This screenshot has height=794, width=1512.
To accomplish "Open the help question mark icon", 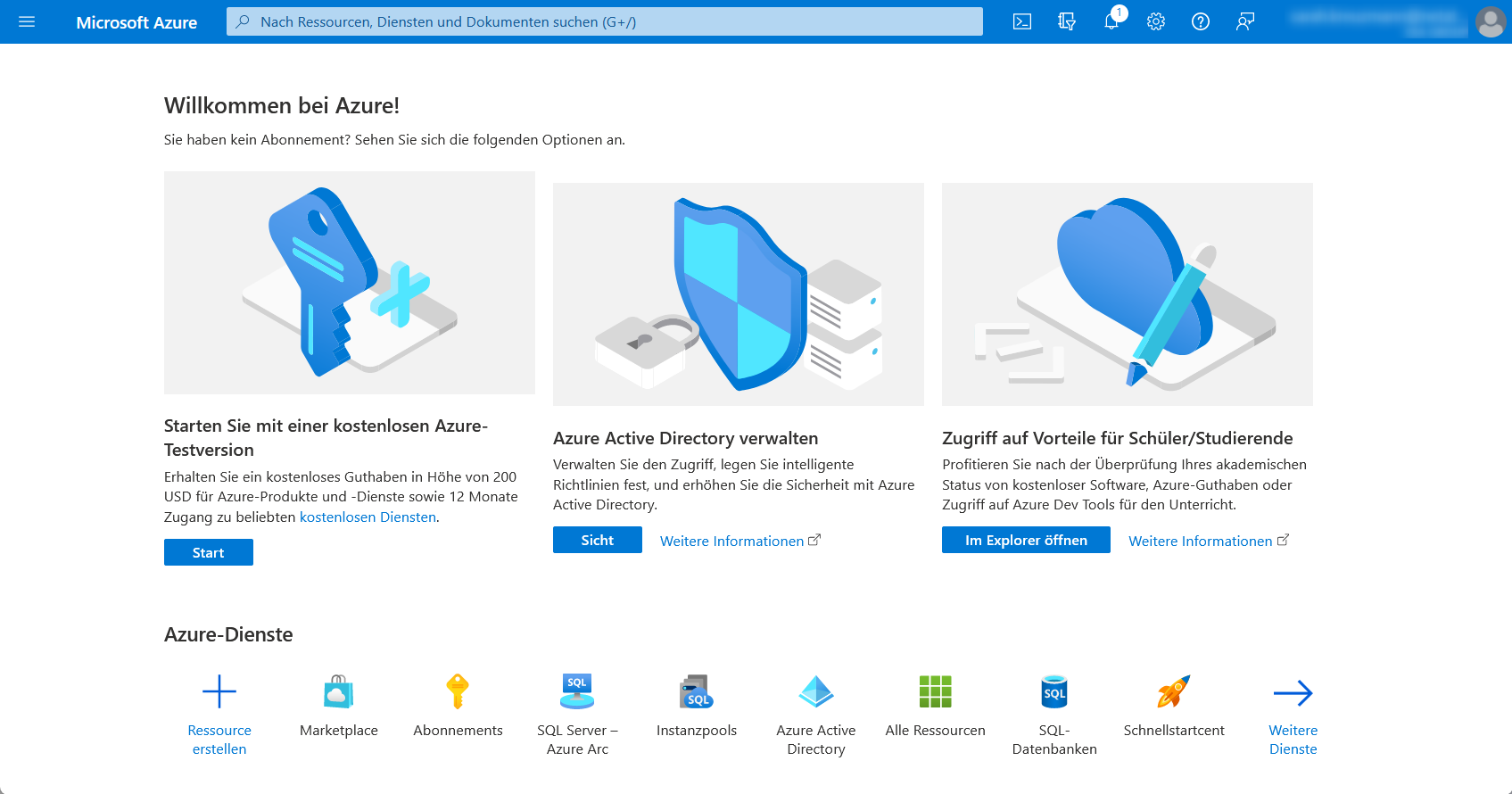I will click(x=1201, y=21).
